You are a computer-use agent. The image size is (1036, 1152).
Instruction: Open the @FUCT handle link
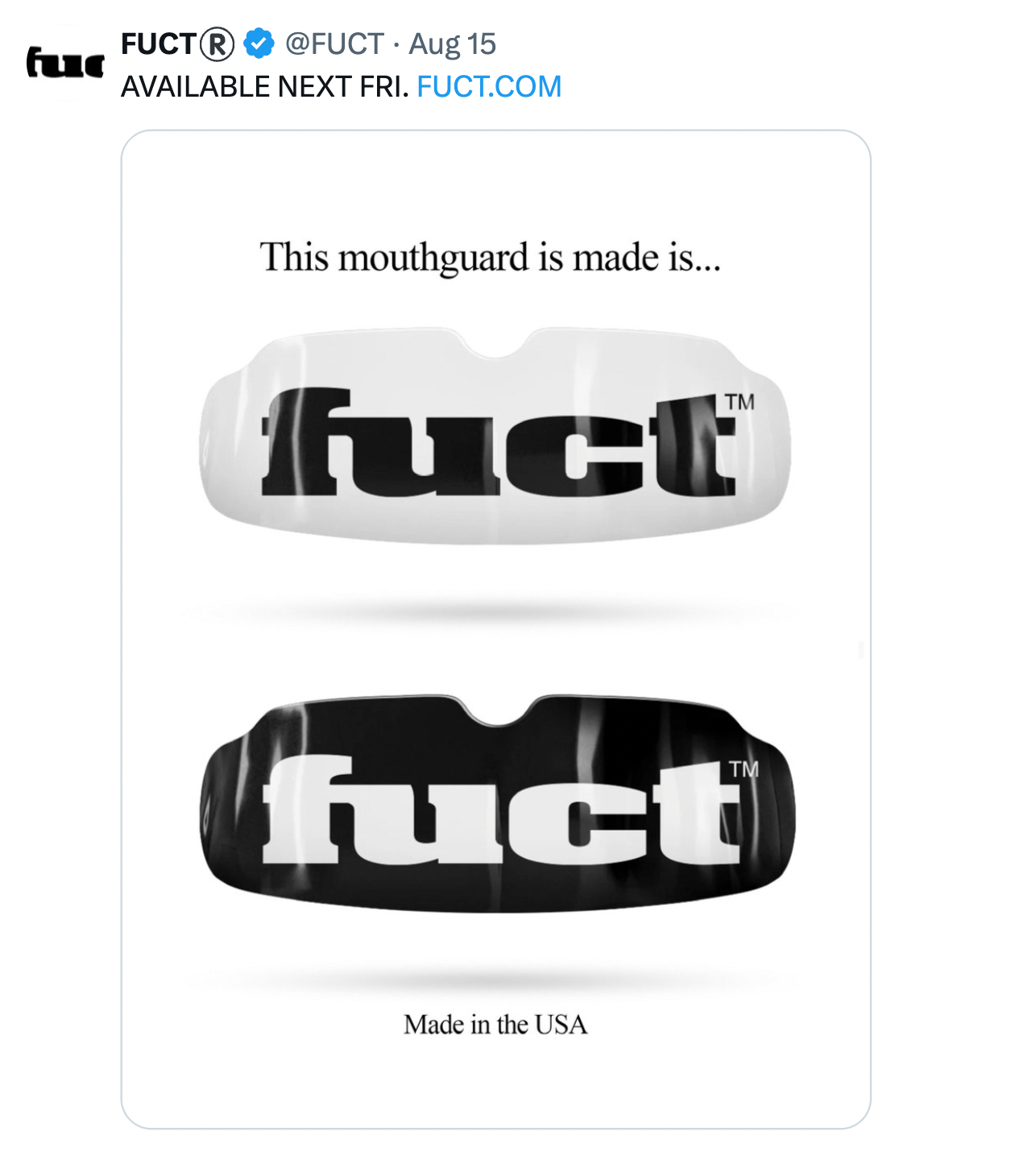(334, 44)
